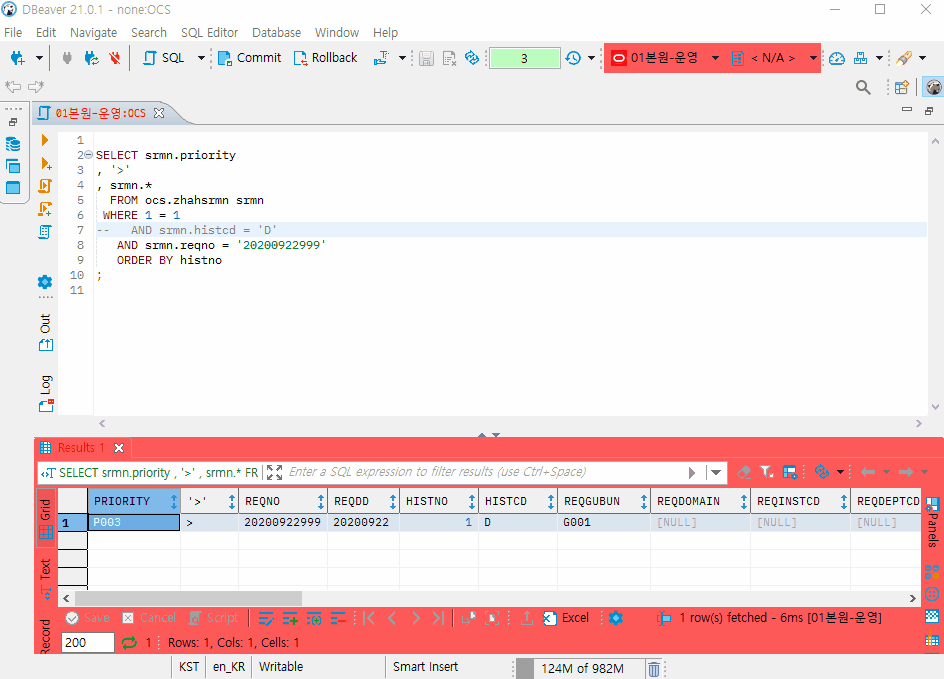
Task: Click the new connection plug icon
Action: tap(18, 58)
